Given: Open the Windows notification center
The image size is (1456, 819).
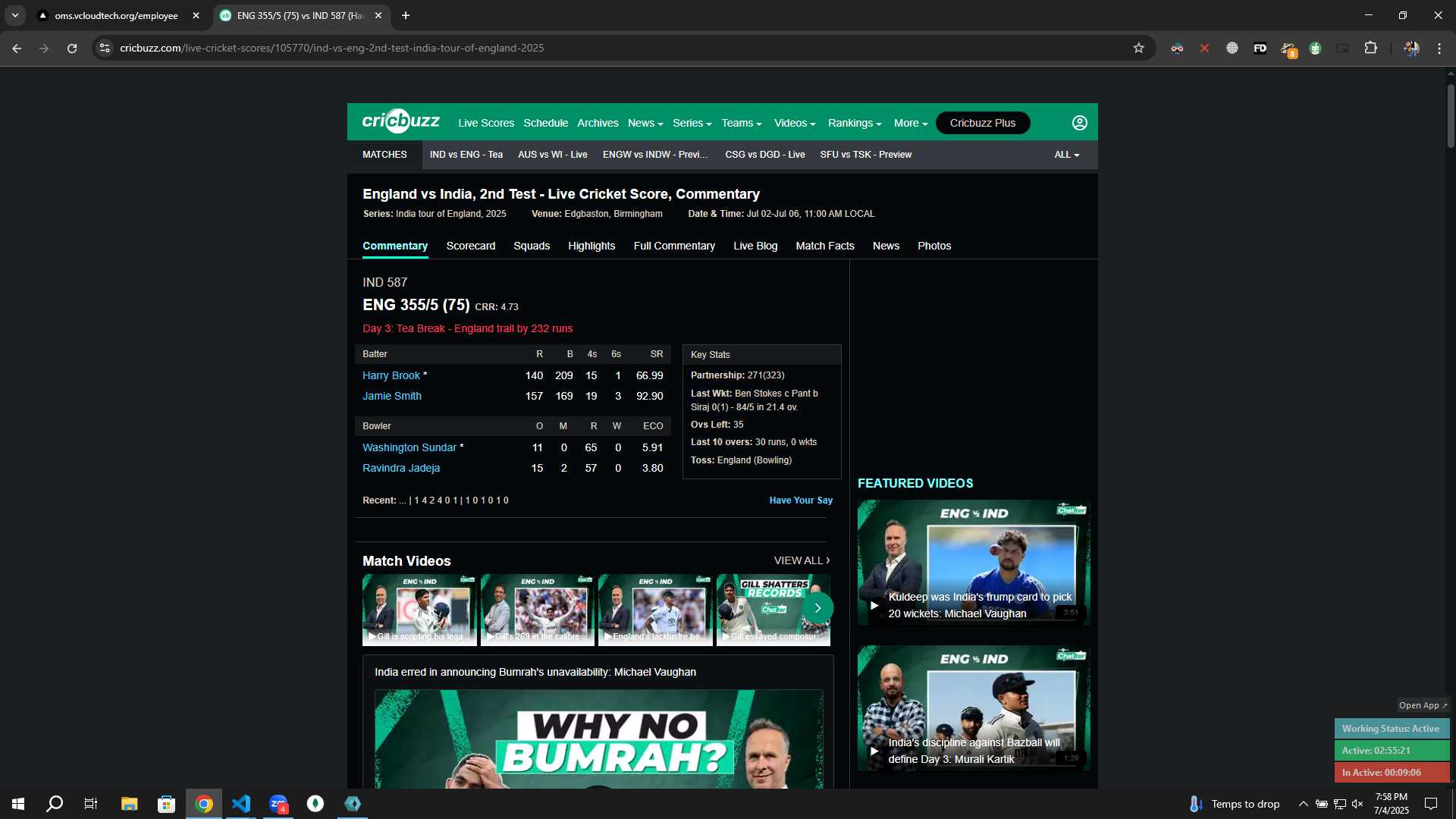Looking at the screenshot, I should [x=1431, y=804].
